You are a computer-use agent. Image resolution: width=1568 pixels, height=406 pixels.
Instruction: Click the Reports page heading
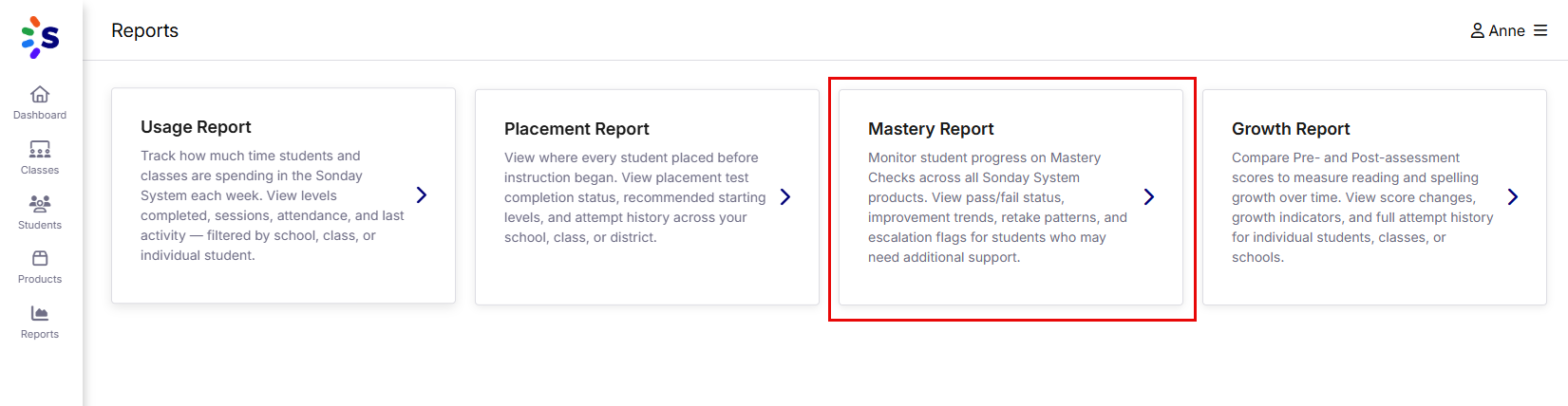pyautogui.click(x=144, y=30)
